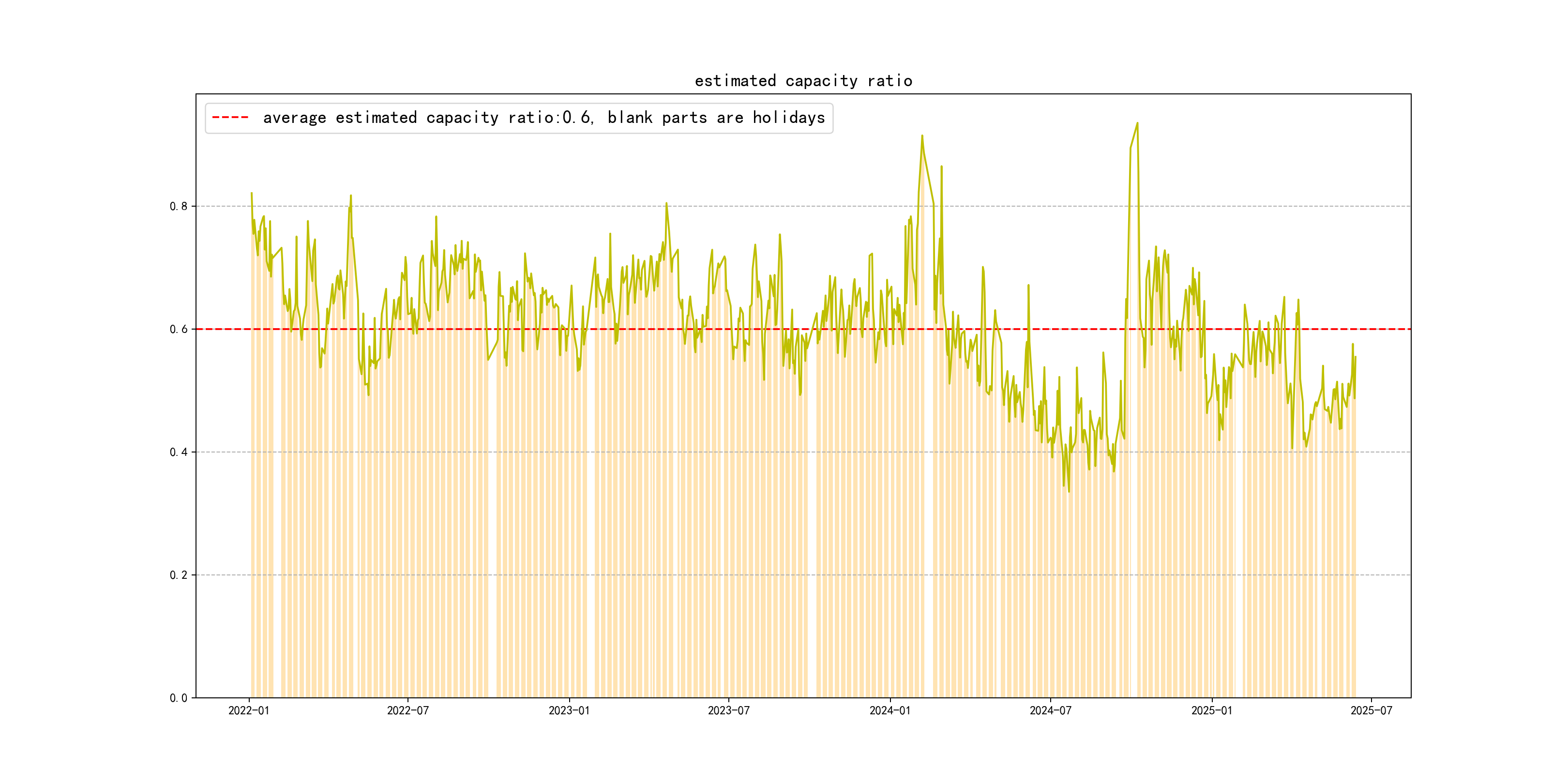The width and height of the screenshot is (1568, 784).
Task: Click the 2024-07 x-axis date label
Action: [1050, 711]
